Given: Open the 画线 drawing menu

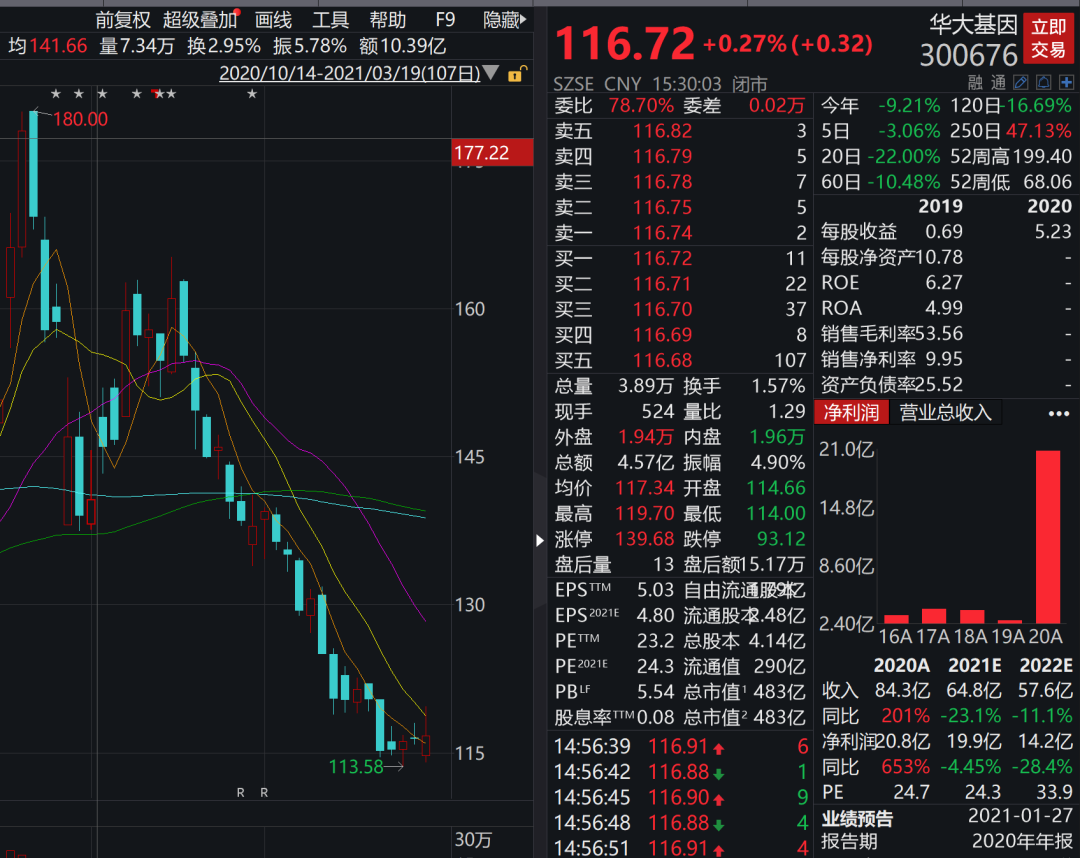Looking at the screenshot, I should (273, 20).
